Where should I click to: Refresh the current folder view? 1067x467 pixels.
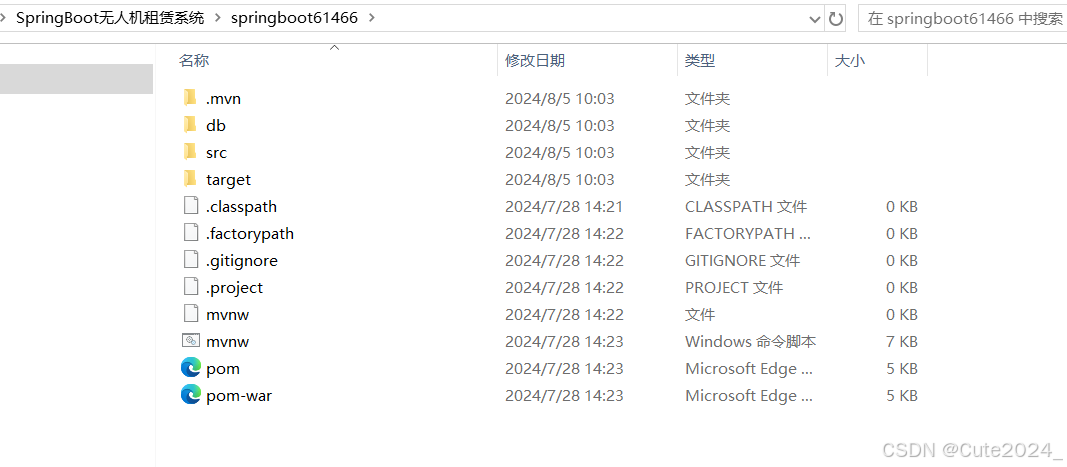[x=836, y=18]
